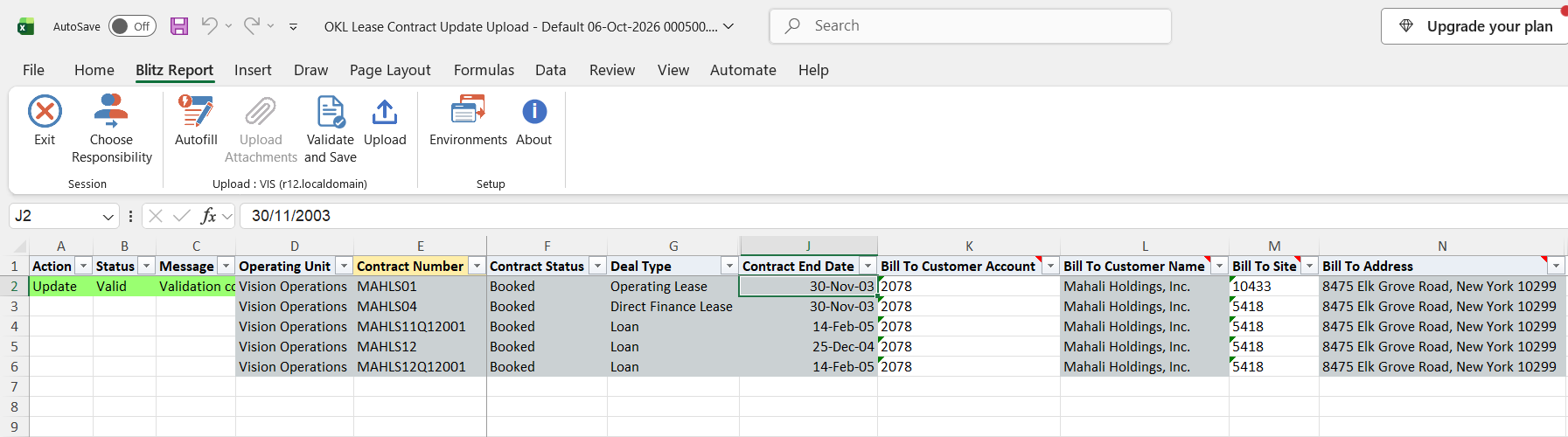Image resolution: width=1568 pixels, height=437 pixels.
Task: Open the About info icon
Action: coord(534,112)
